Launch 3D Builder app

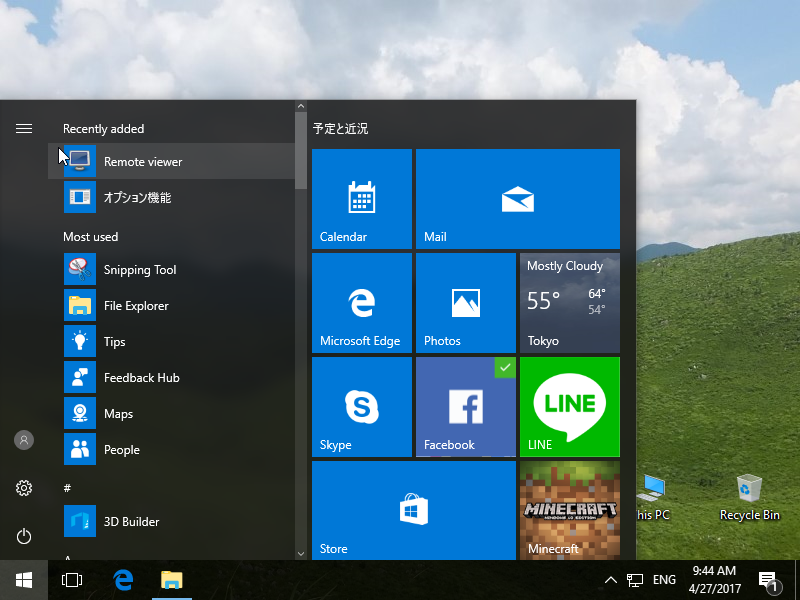131,522
